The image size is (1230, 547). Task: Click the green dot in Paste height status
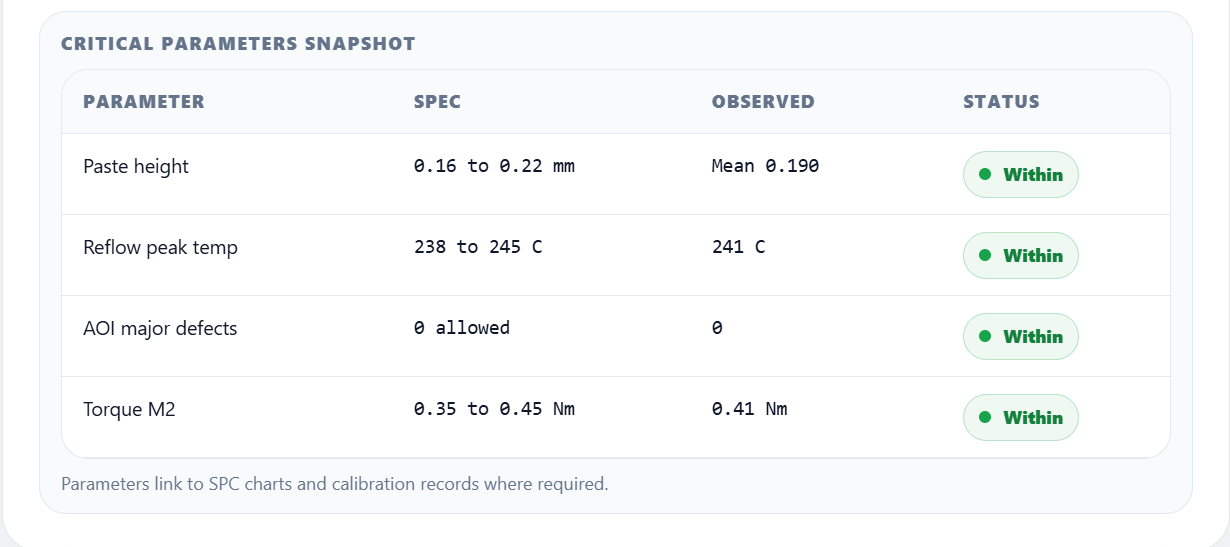coord(985,175)
